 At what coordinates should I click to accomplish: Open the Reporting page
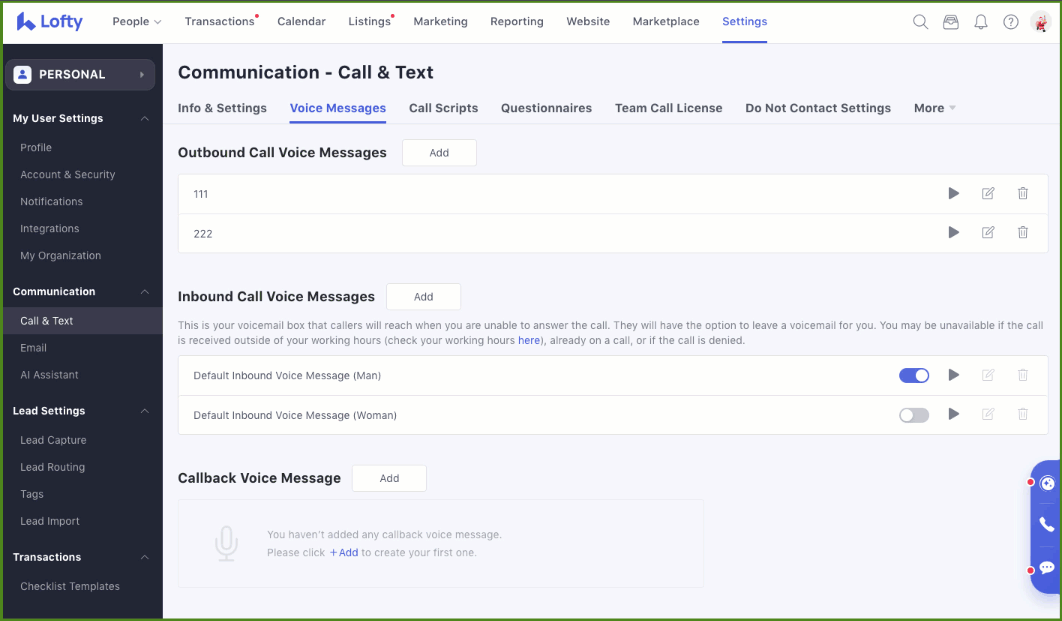(517, 22)
